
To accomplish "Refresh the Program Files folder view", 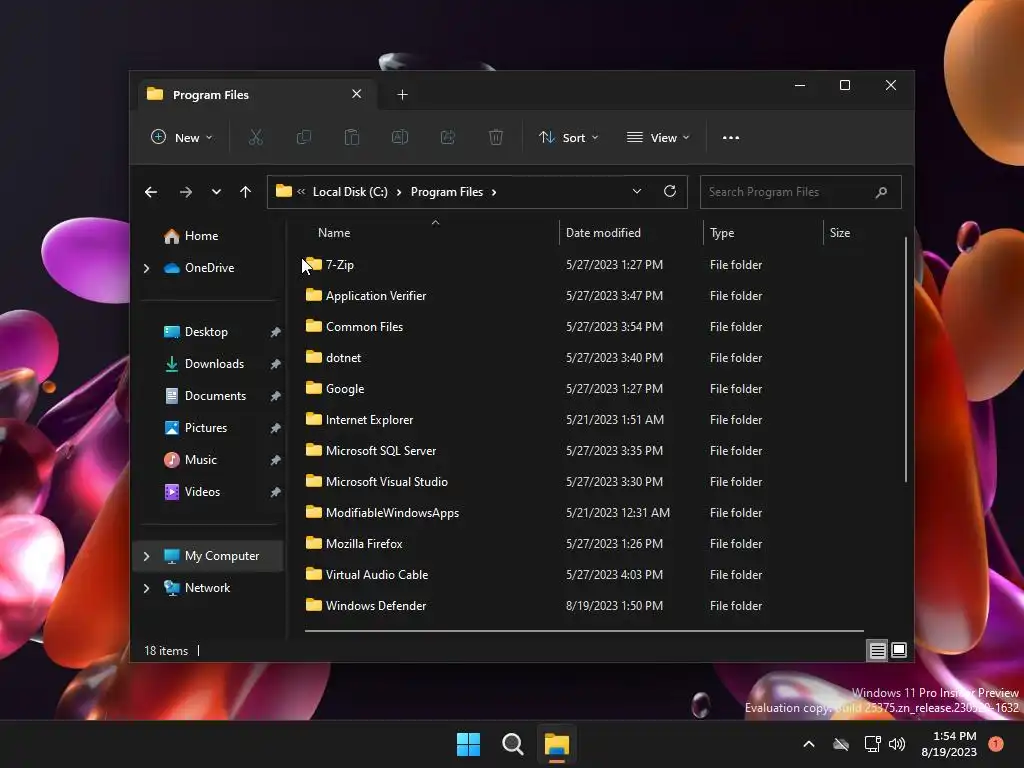I will click(x=669, y=191).
